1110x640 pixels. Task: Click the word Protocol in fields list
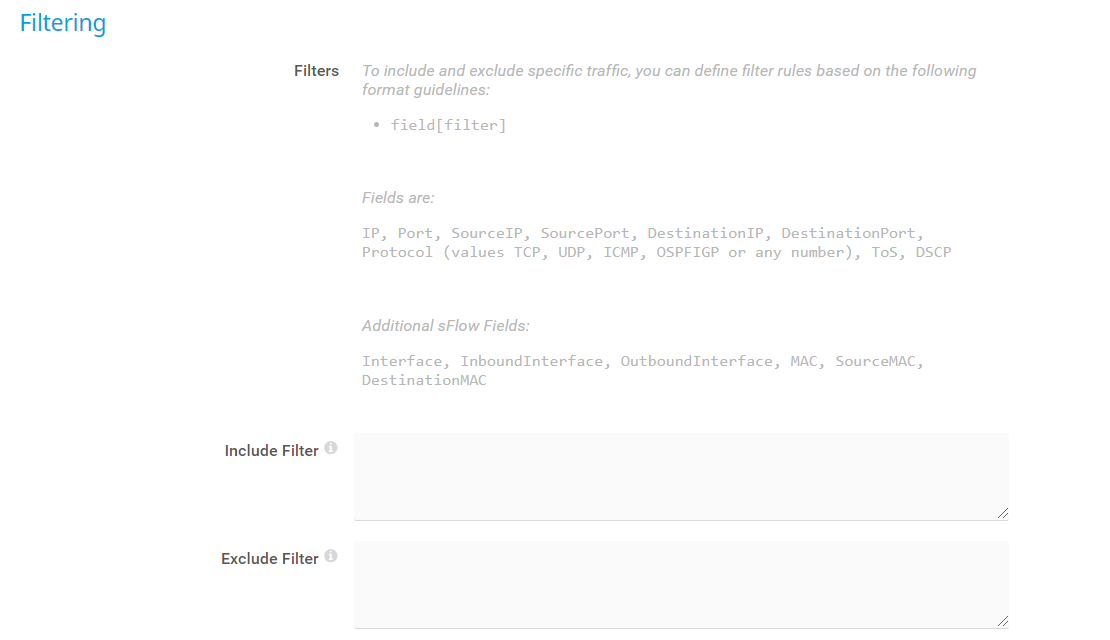point(397,253)
